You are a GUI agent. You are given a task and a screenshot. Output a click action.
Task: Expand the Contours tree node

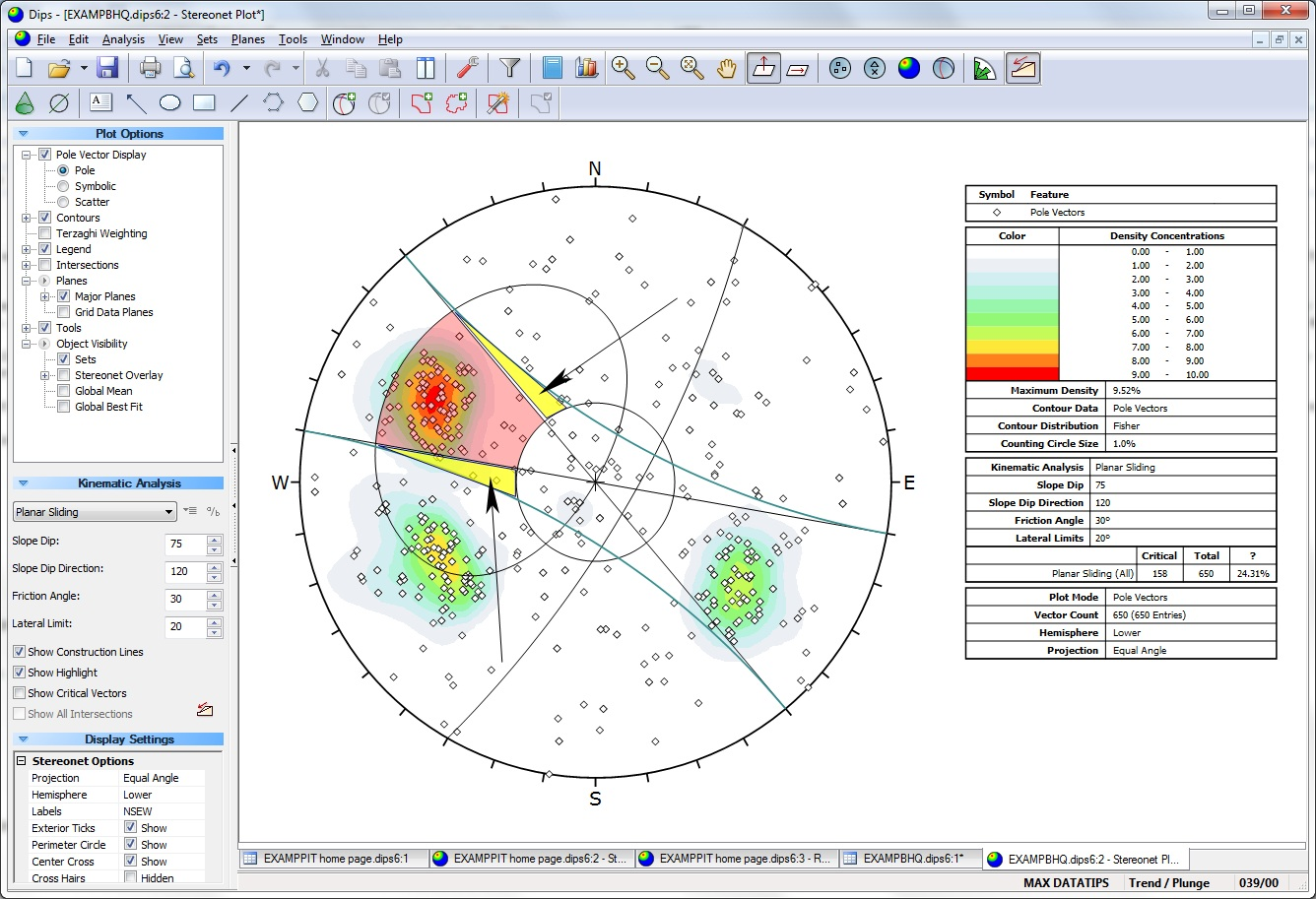point(27,218)
